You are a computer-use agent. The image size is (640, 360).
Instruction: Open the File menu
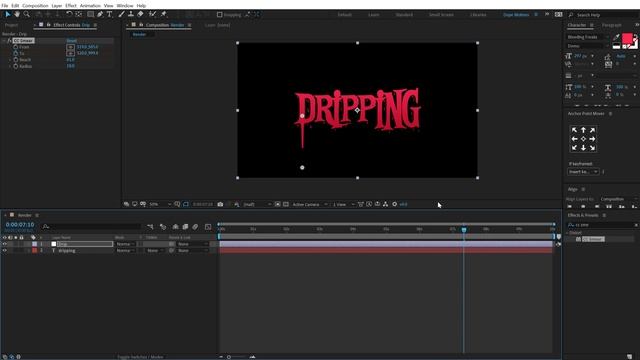coord(4,6)
